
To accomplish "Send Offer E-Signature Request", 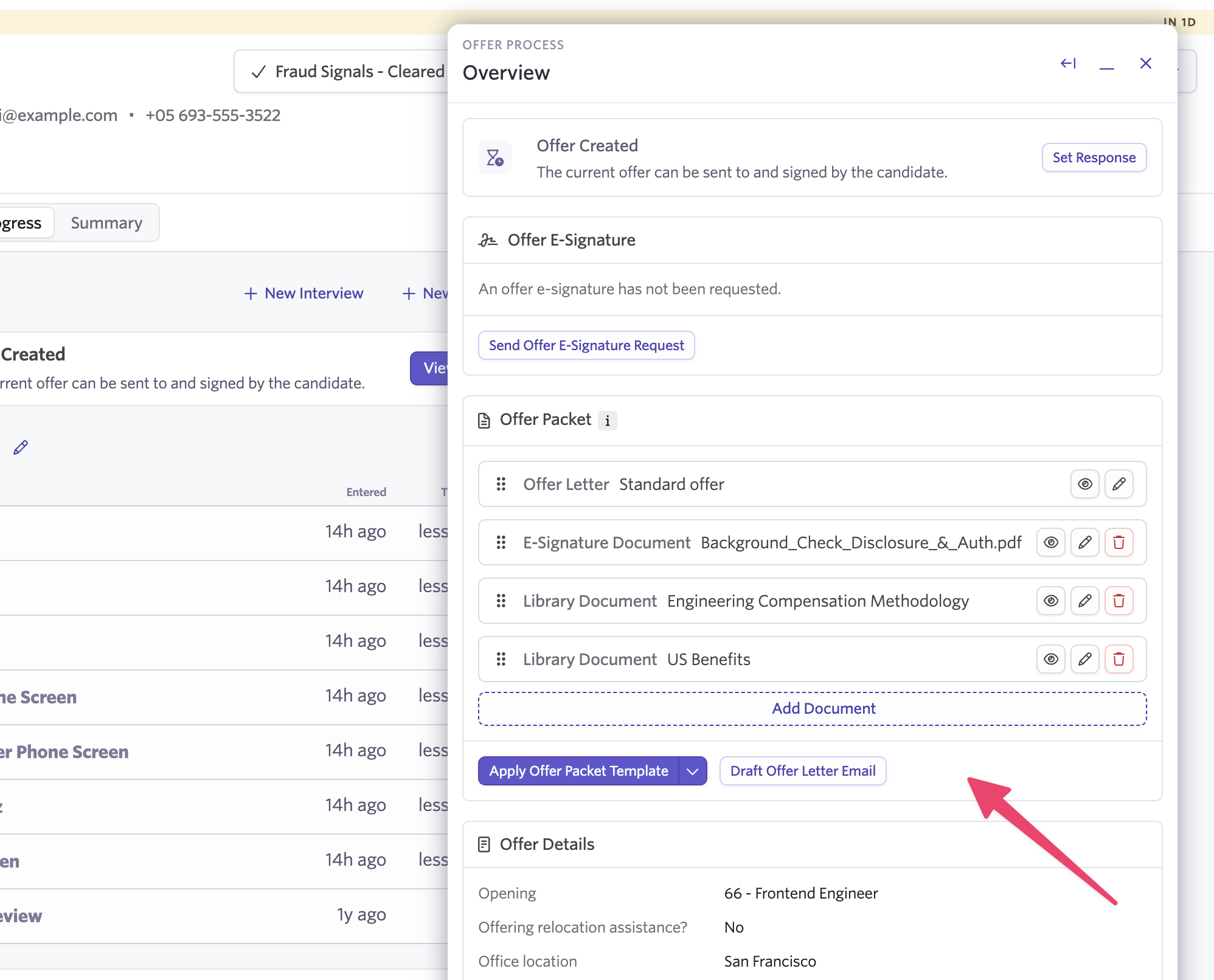I will (x=586, y=345).
